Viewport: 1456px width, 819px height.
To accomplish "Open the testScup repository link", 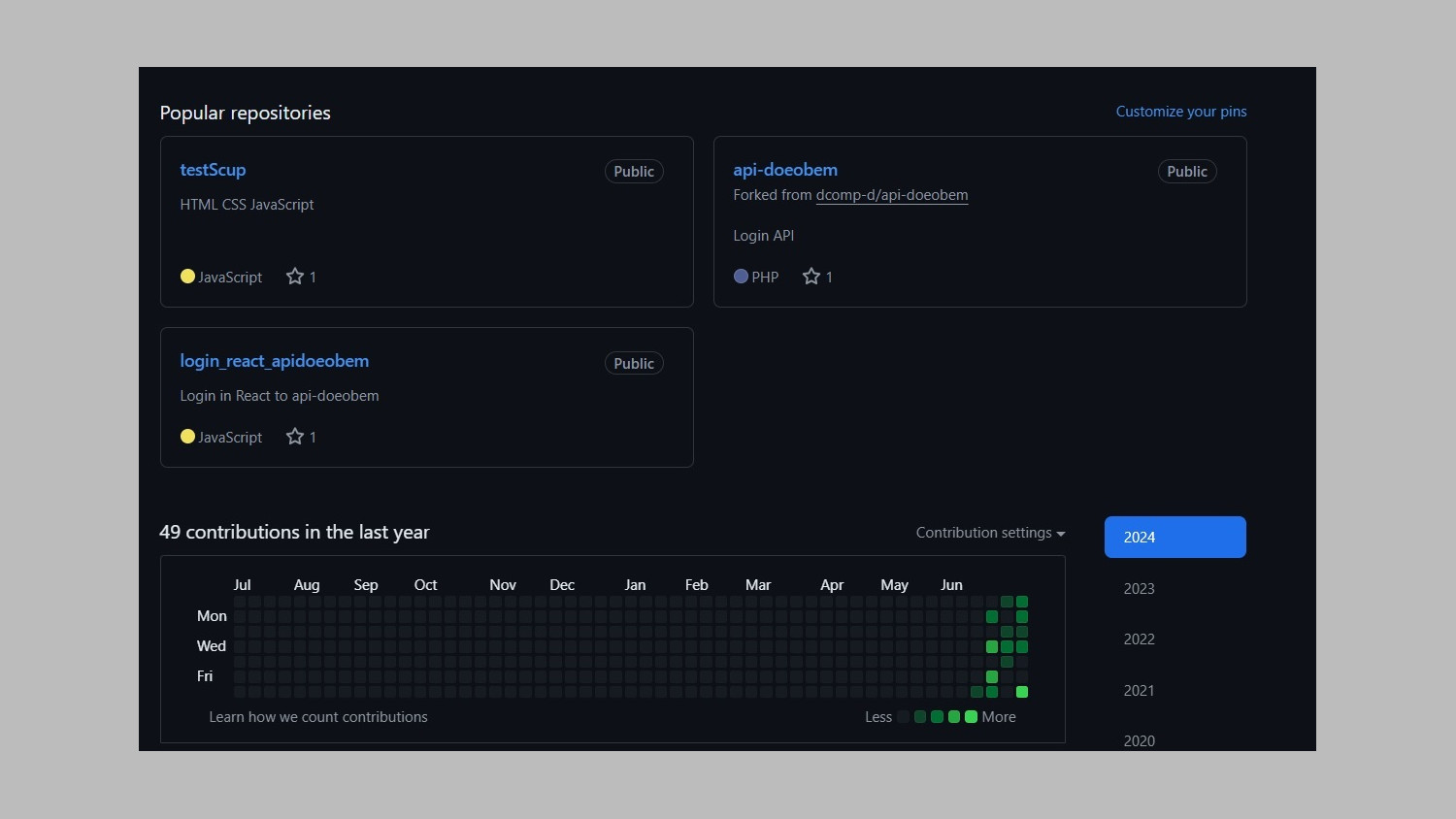I will pyautogui.click(x=213, y=170).
